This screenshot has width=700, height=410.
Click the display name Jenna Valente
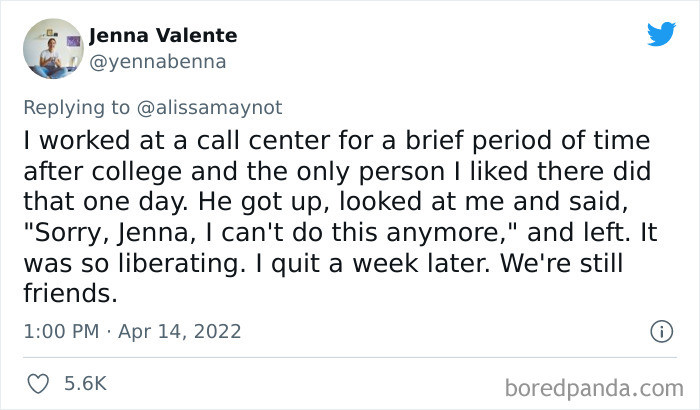163,36
